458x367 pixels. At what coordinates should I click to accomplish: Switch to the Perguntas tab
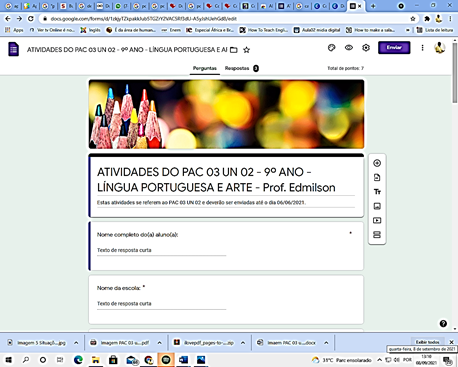point(205,68)
